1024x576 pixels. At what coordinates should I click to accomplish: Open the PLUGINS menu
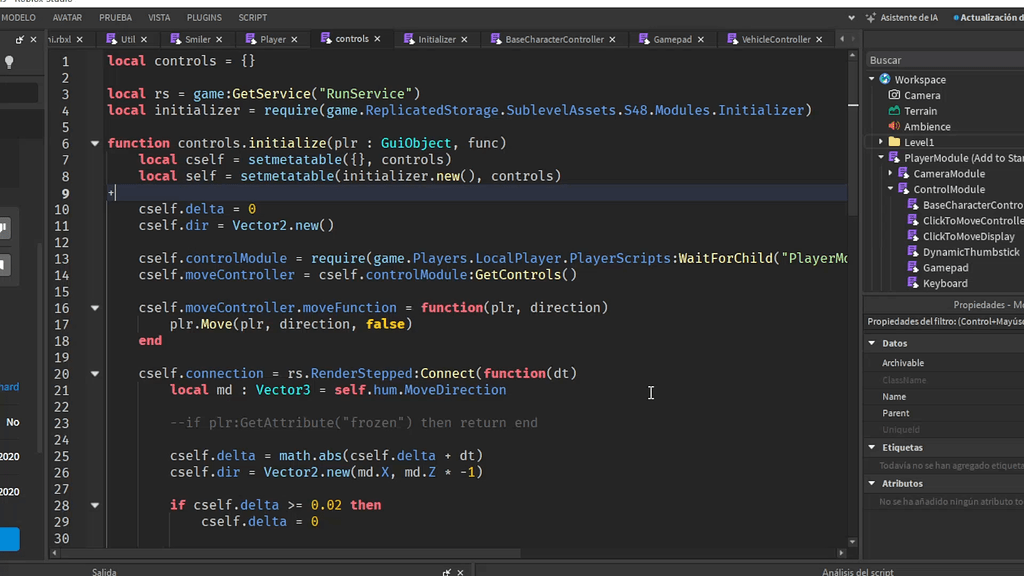(x=204, y=17)
